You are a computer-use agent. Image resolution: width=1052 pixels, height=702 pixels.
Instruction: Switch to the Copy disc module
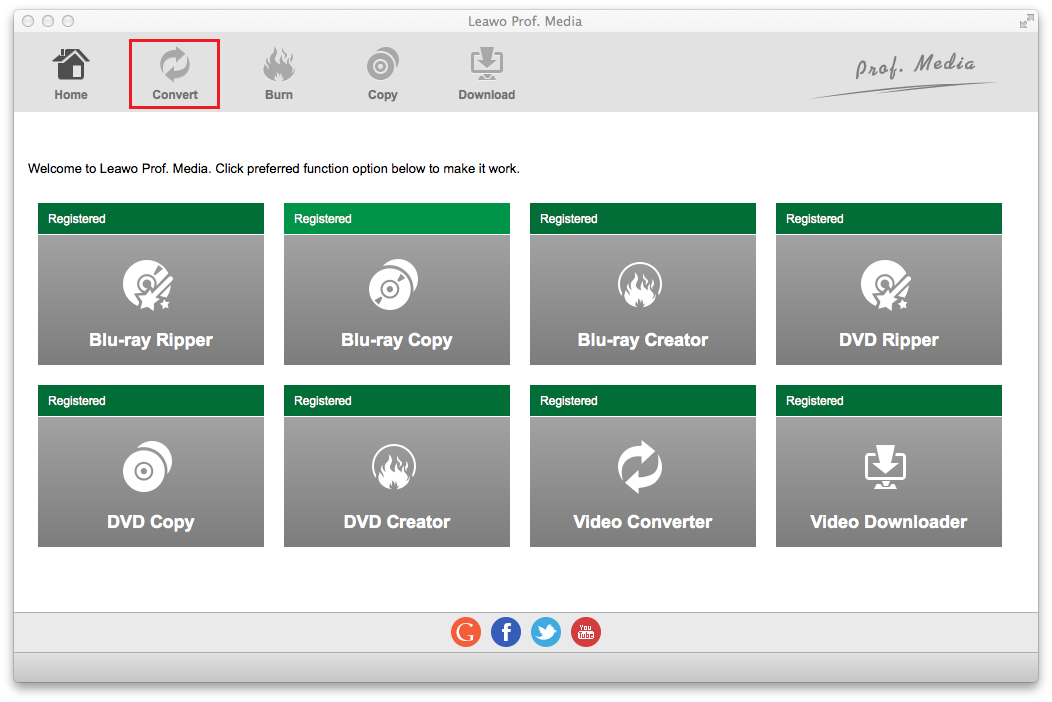click(x=382, y=74)
